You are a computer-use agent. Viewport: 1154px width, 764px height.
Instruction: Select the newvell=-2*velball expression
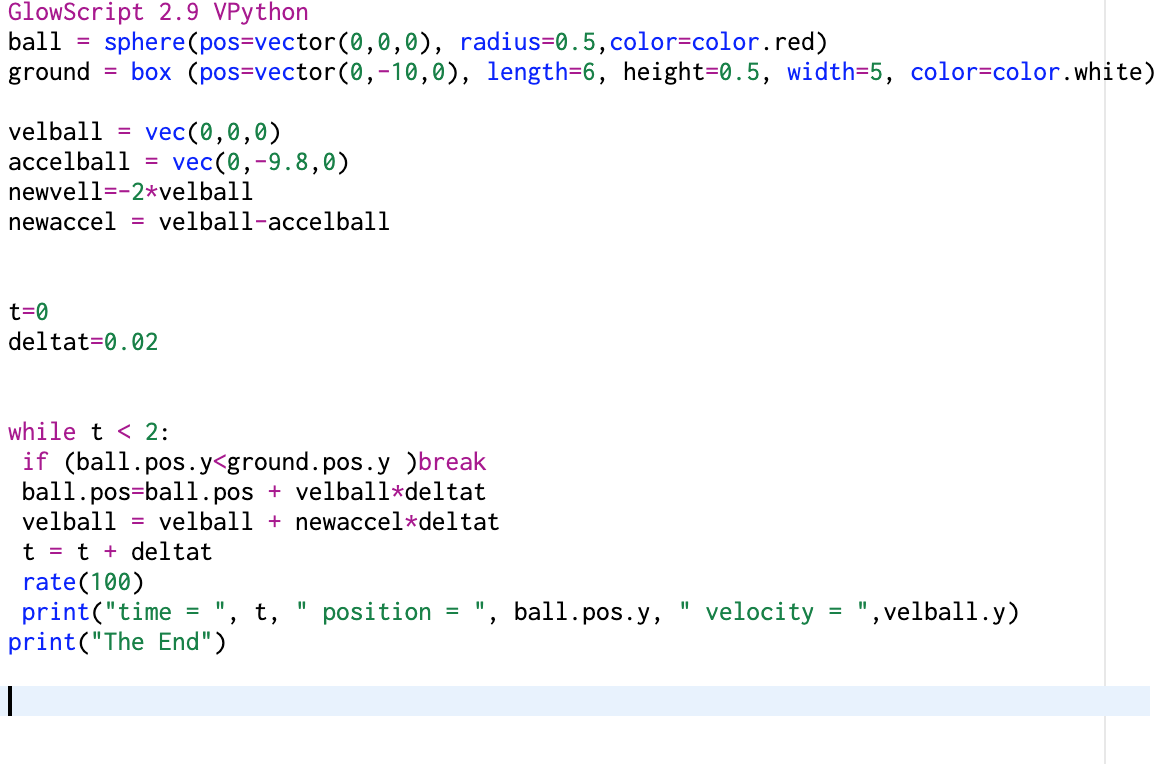click(x=130, y=191)
